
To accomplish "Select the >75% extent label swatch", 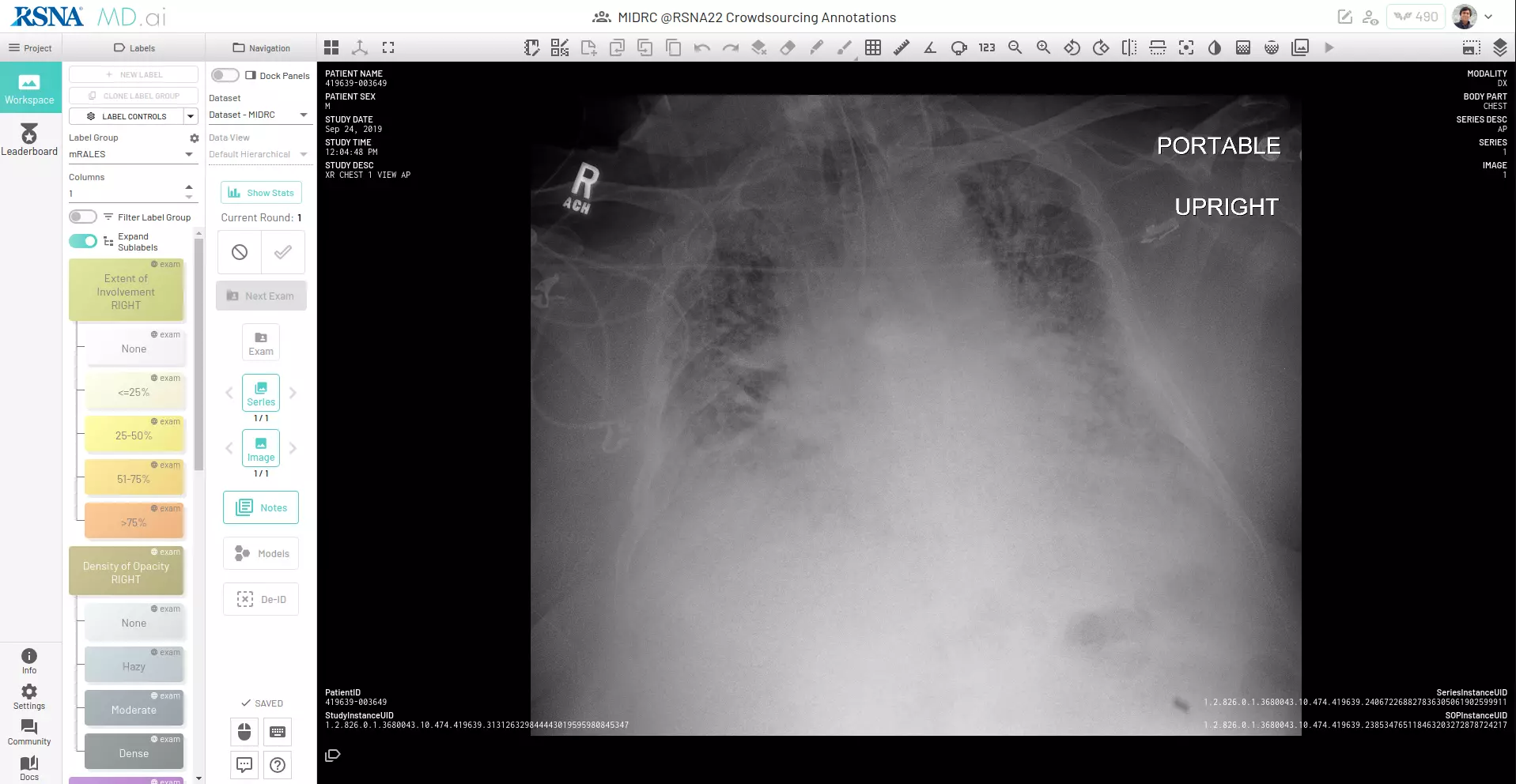I will 134,522.
